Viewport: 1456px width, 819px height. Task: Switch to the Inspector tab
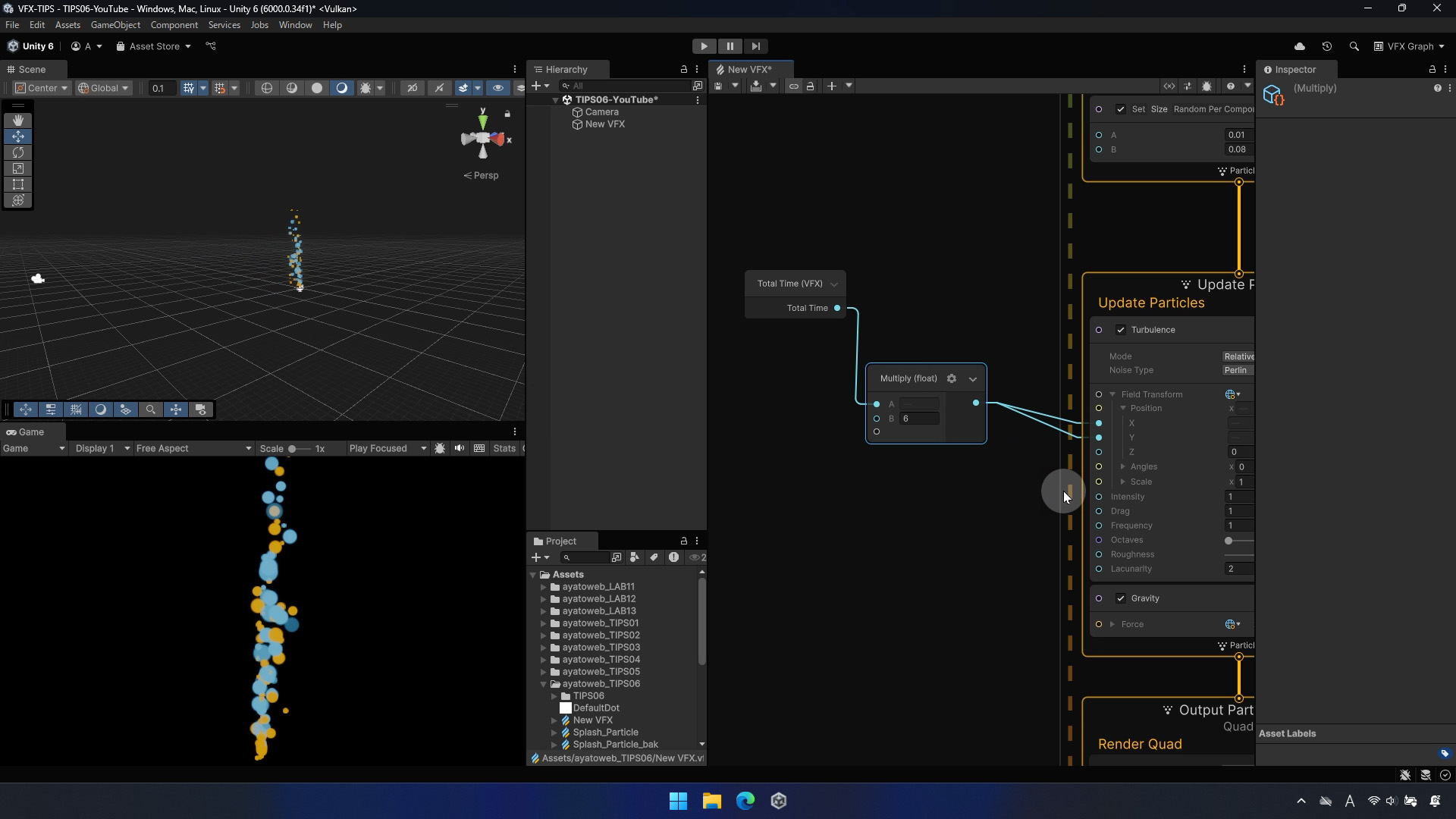[x=1294, y=69]
